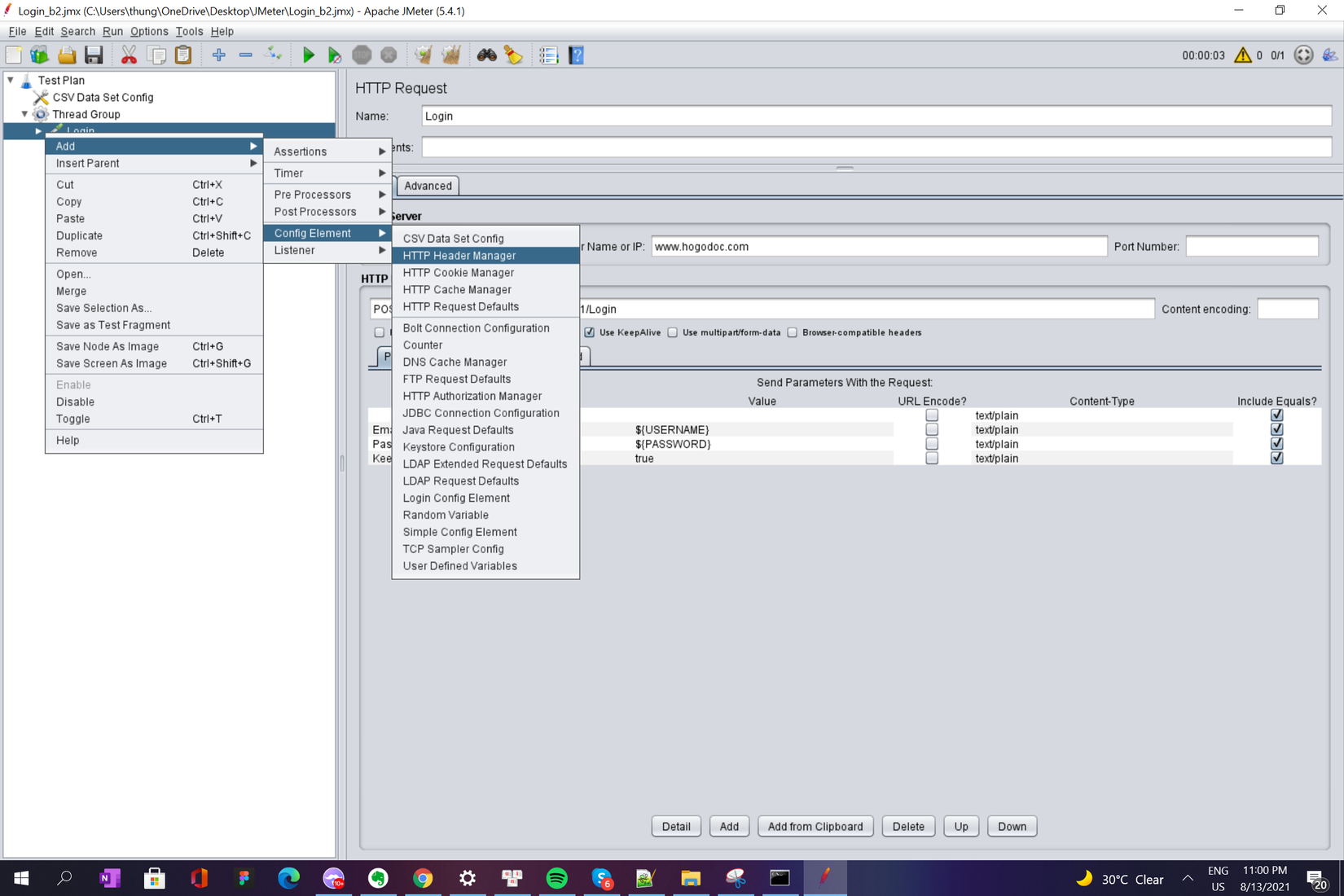This screenshot has height=896, width=1344.
Task: Click the Save floppy disk icon
Action: pos(94,55)
